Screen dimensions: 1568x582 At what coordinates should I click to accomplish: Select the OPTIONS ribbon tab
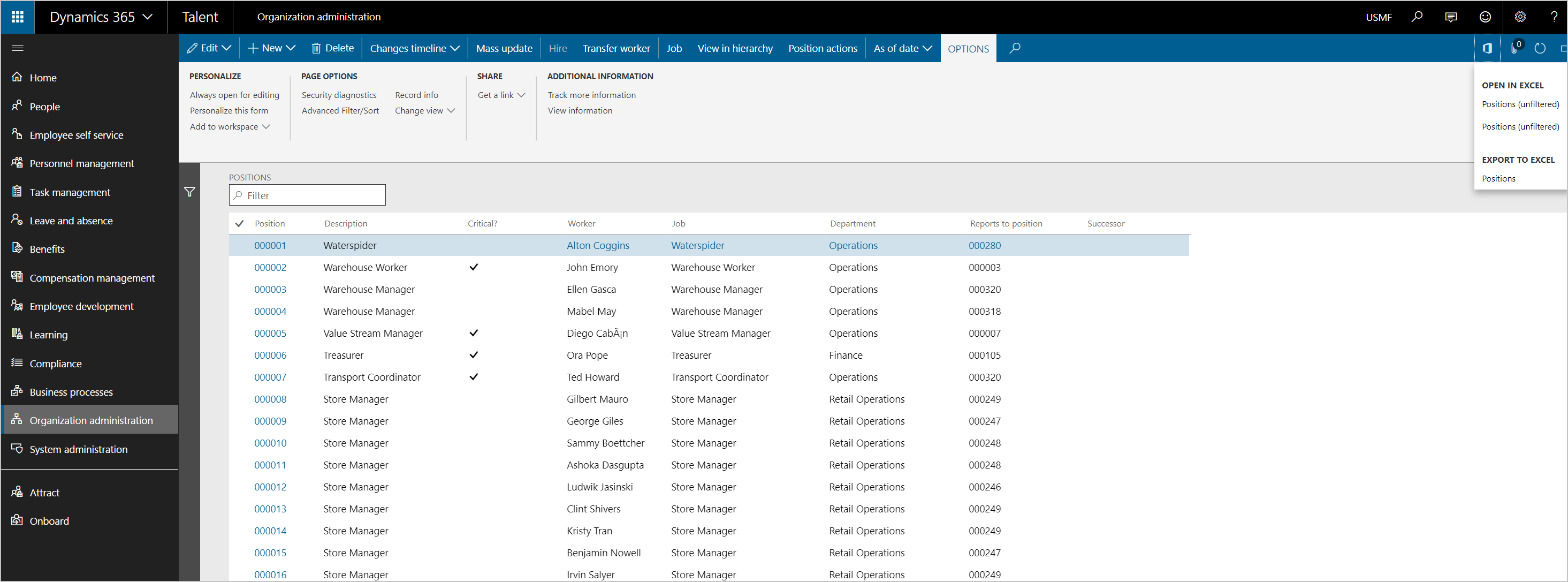(967, 48)
